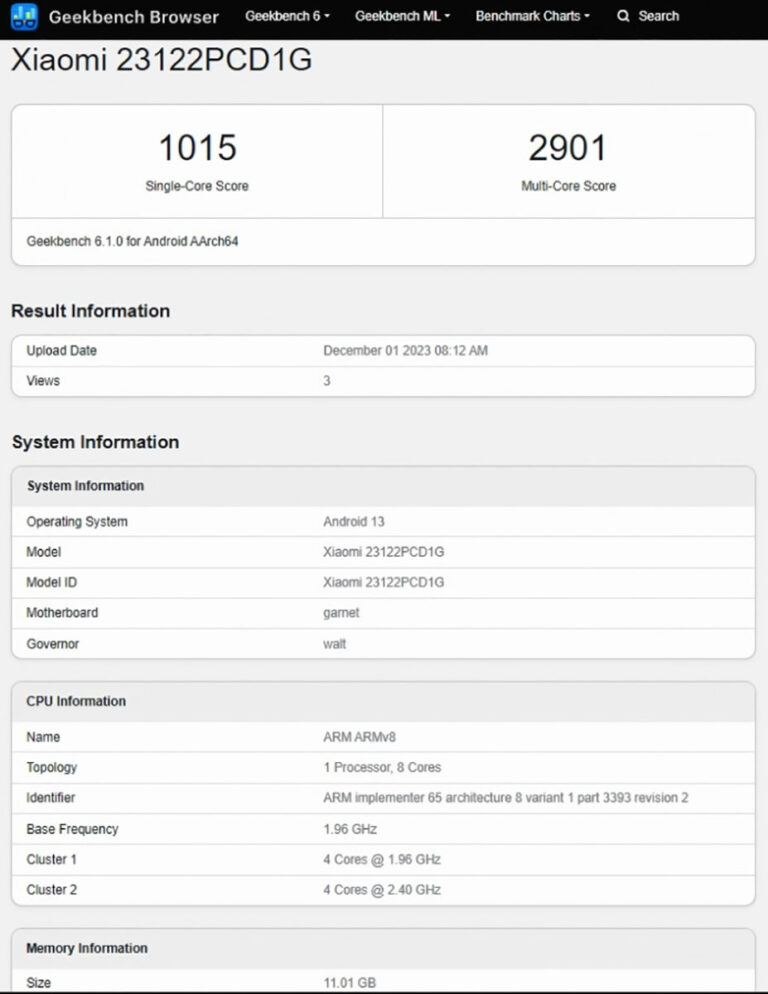Click the Views row label

[43, 381]
